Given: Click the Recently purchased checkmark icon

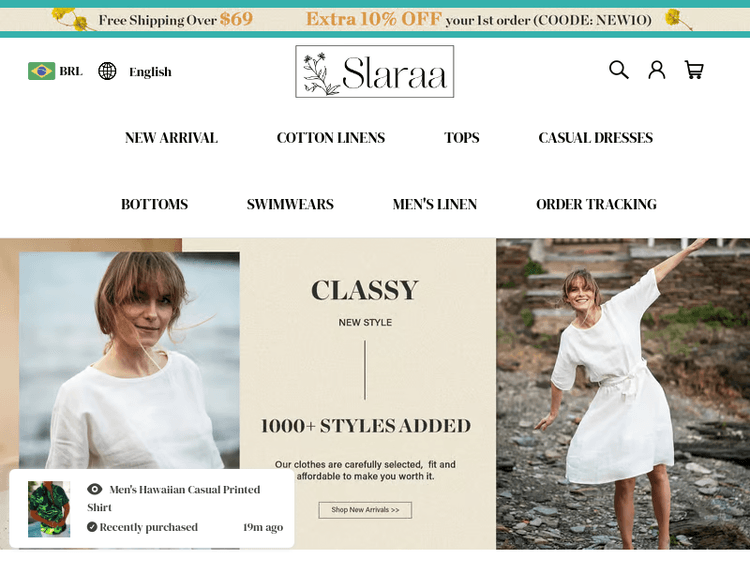Looking at the screenshot, I should click(92, 527).
